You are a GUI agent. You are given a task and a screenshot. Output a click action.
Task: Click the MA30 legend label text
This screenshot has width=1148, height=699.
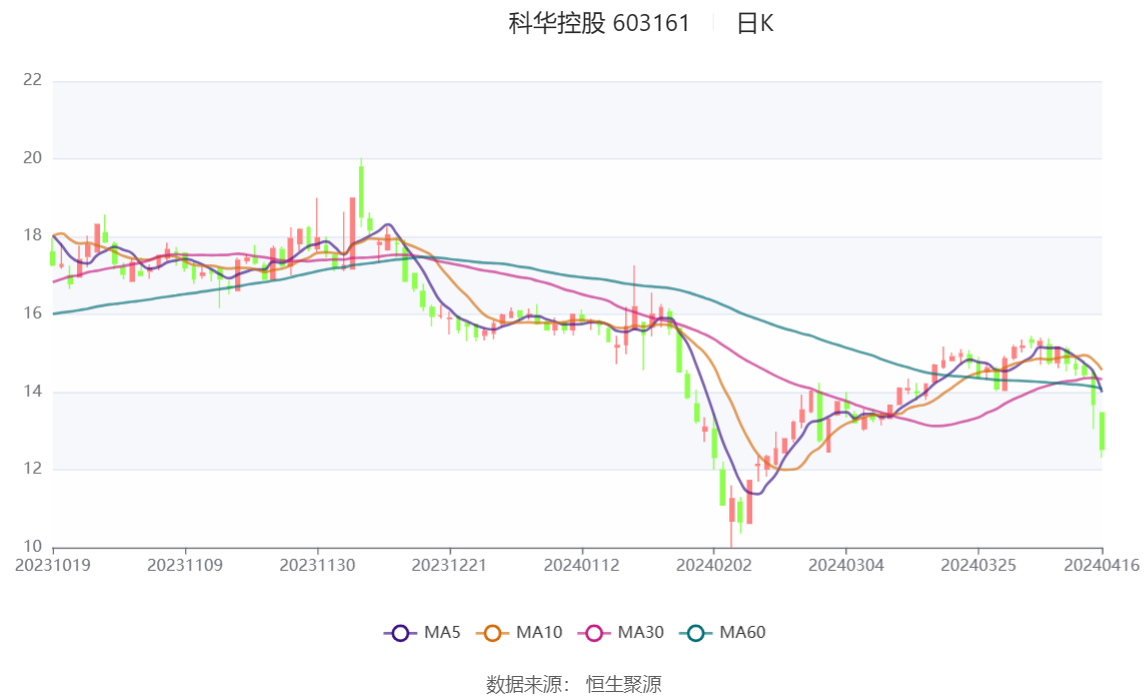641,632
